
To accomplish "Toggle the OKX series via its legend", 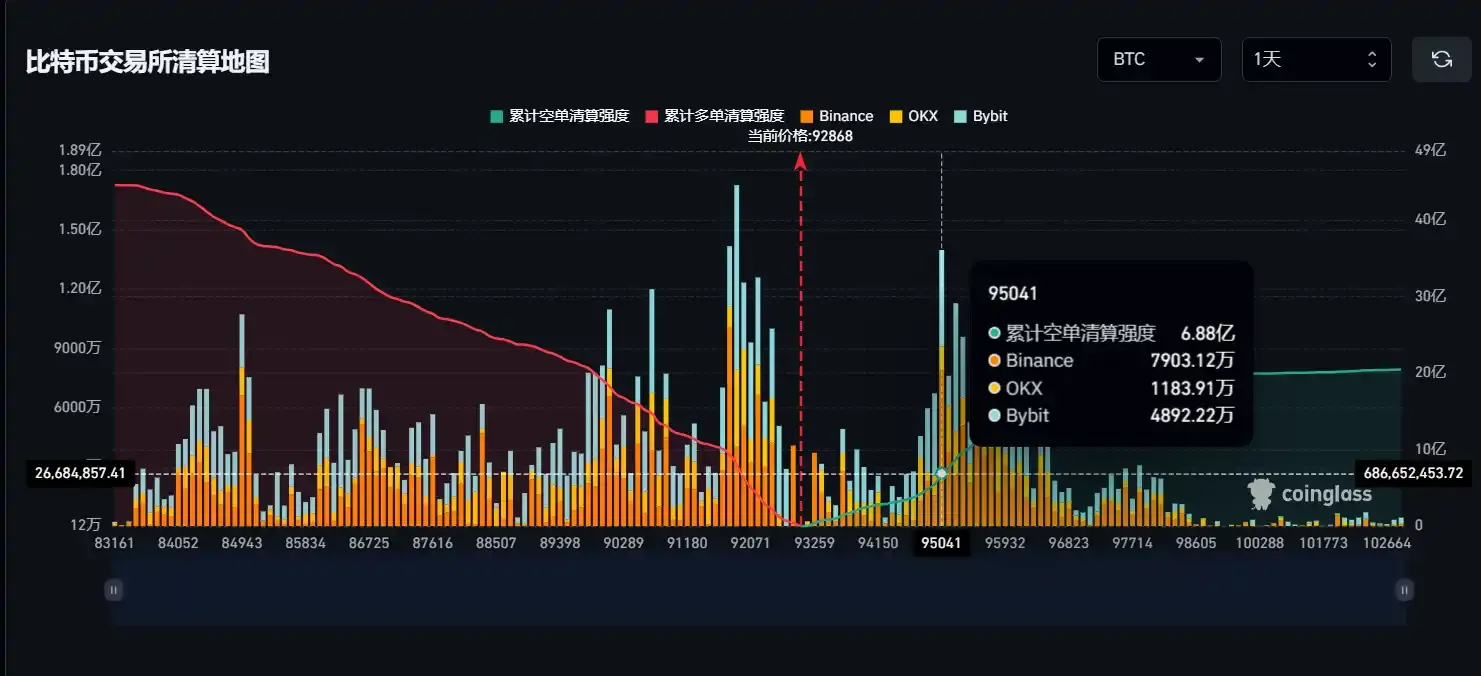I will (x=912, y=115).
